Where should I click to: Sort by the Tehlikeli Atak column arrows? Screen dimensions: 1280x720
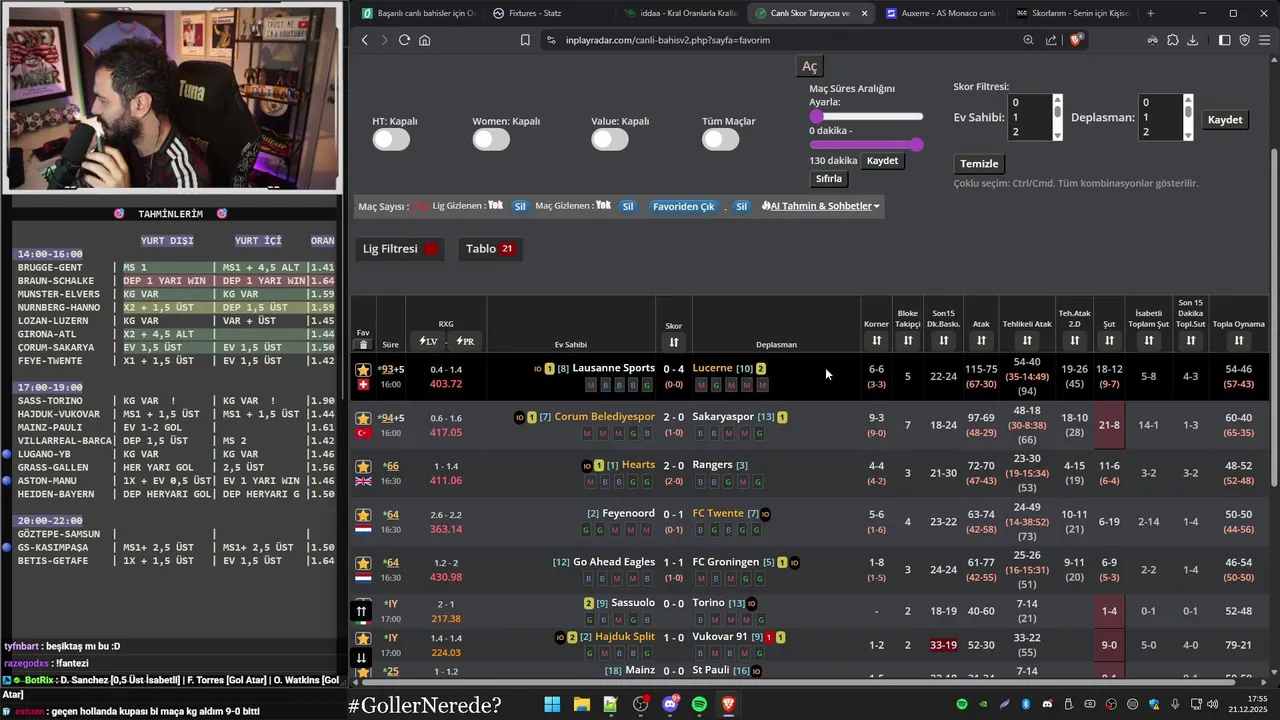(1027, 341)
